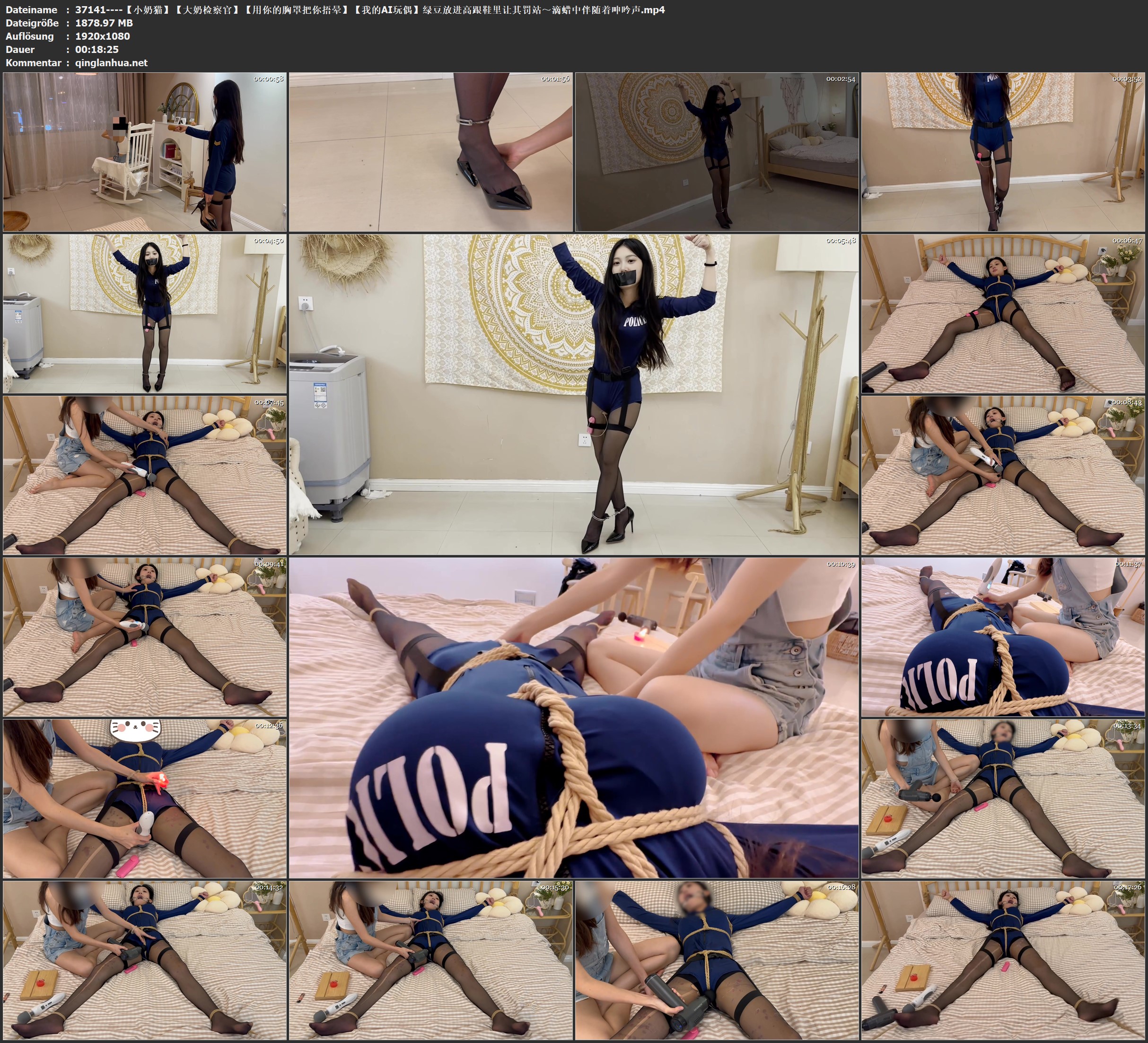Click the qinglanhua.net comment text
The image size is (1148, 1043).
(111, 62)
